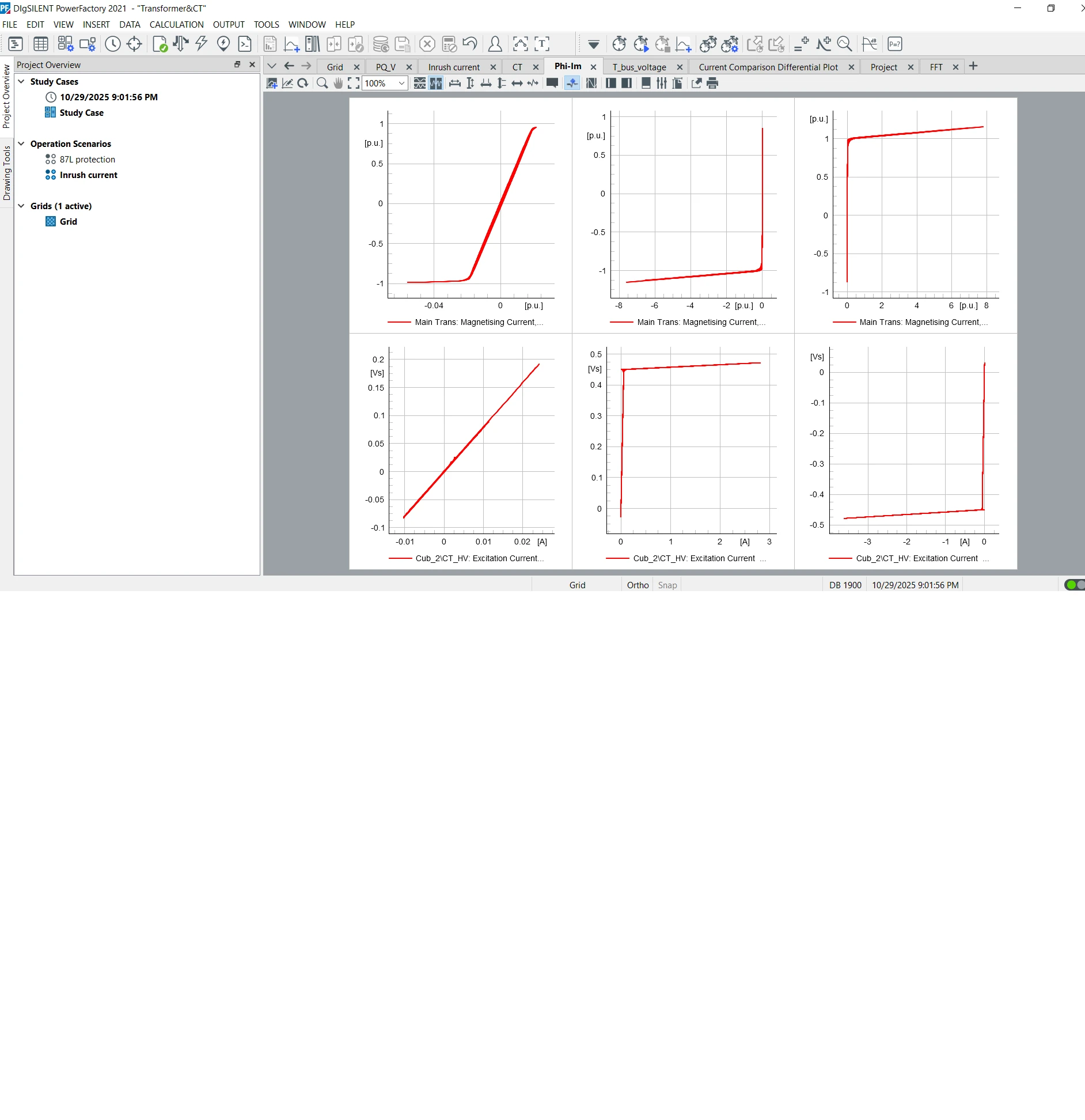The width and height of the screenshot is (1085, 1120).
Task: Click the start simulation stopwatch icon
Action: [x=641, y=44]
